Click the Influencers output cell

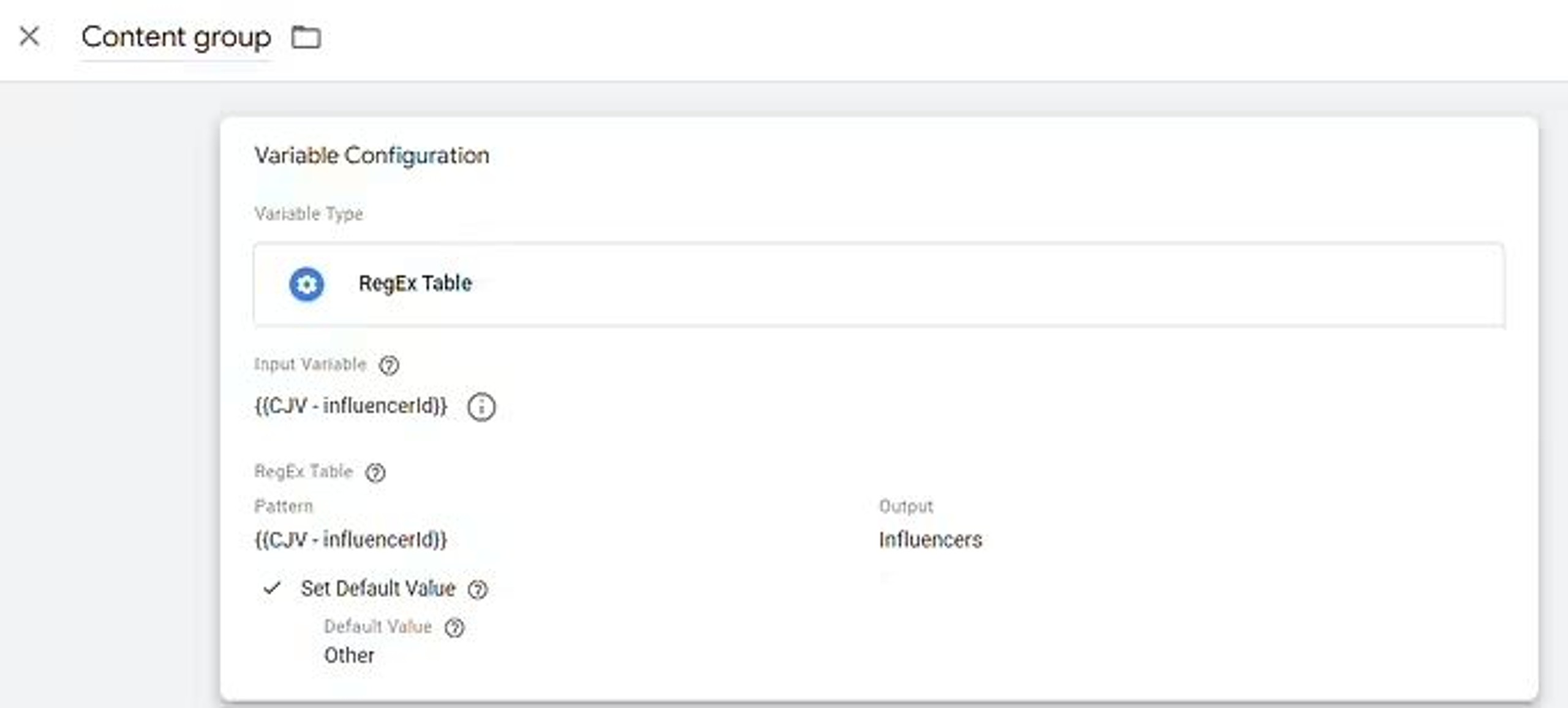click(930, 540)
